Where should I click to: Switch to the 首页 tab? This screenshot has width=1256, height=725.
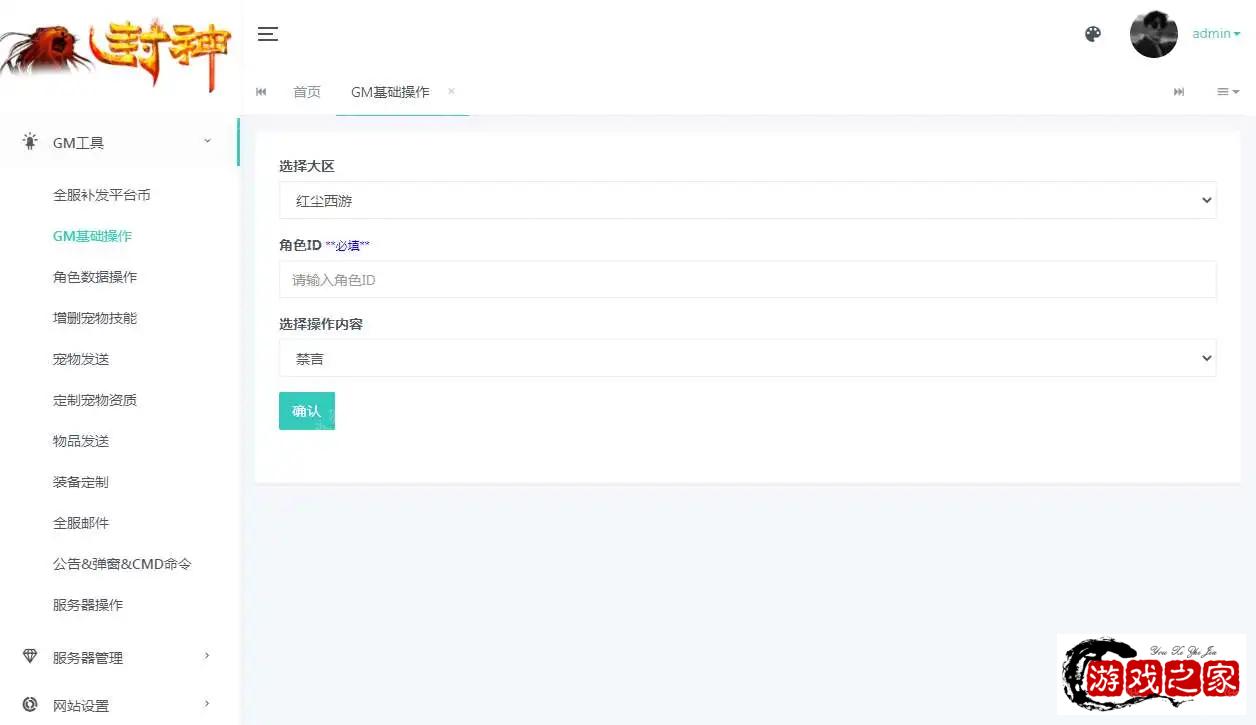tap(307, 92)
